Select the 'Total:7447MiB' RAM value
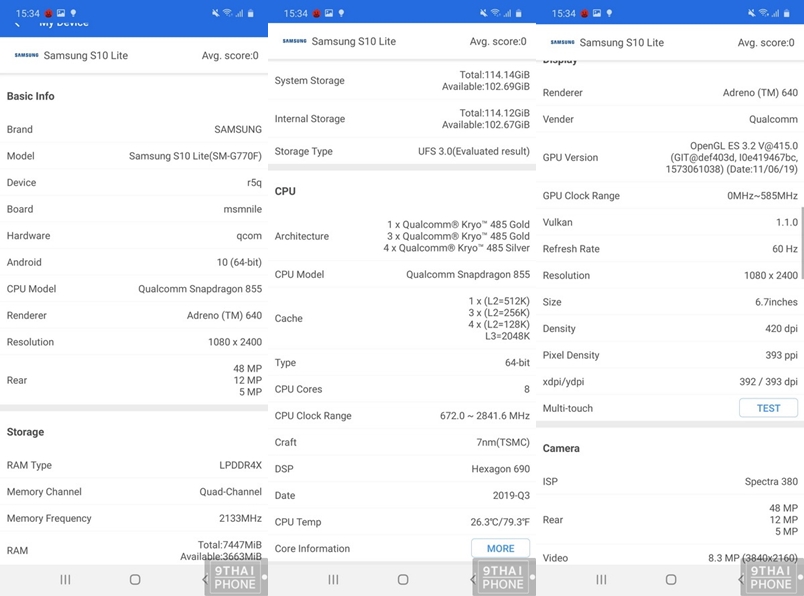Screen dimensions: 804x596 [x=230, y=545]
